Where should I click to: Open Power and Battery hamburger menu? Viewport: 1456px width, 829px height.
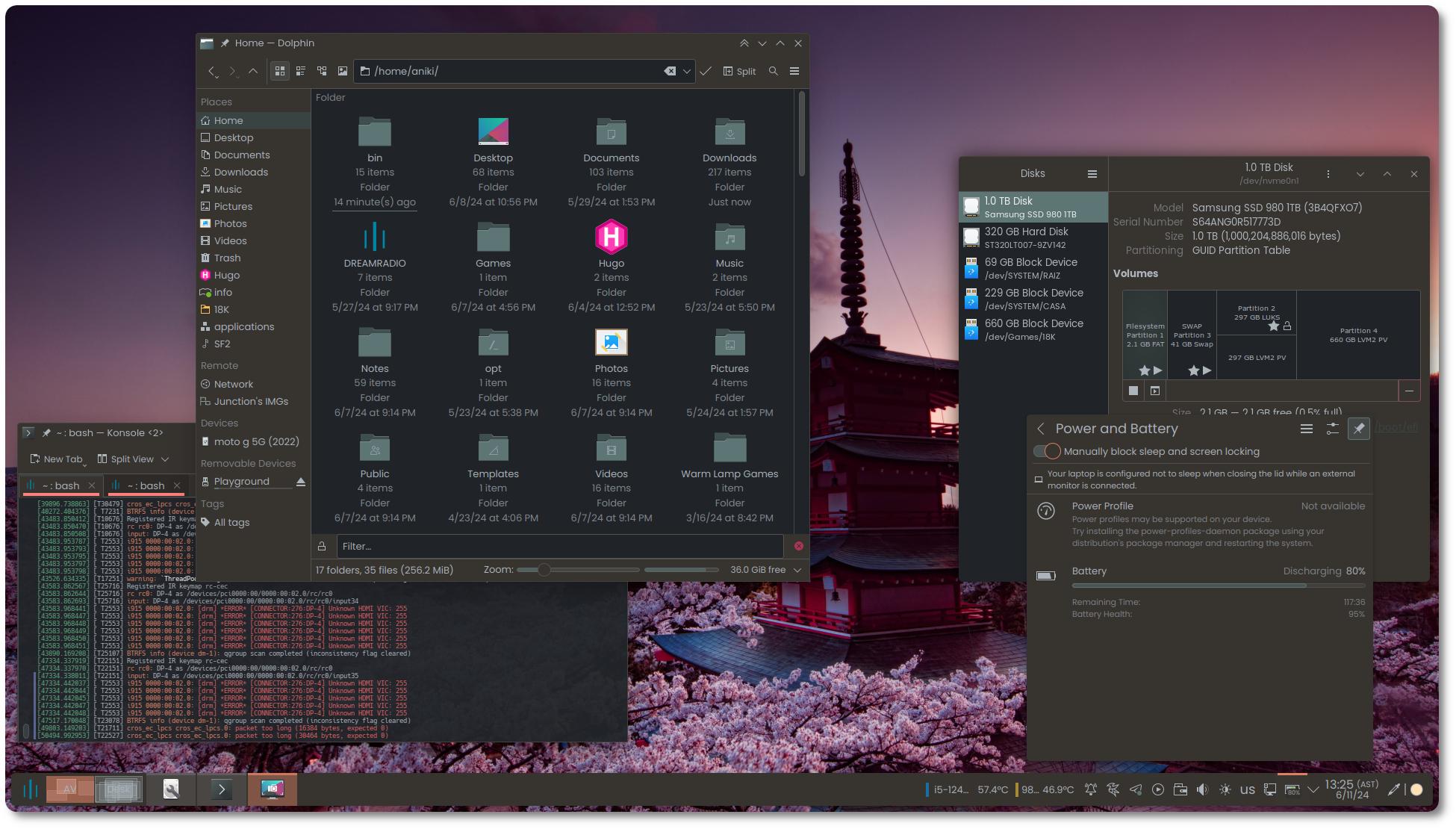tap(1307, 429)
